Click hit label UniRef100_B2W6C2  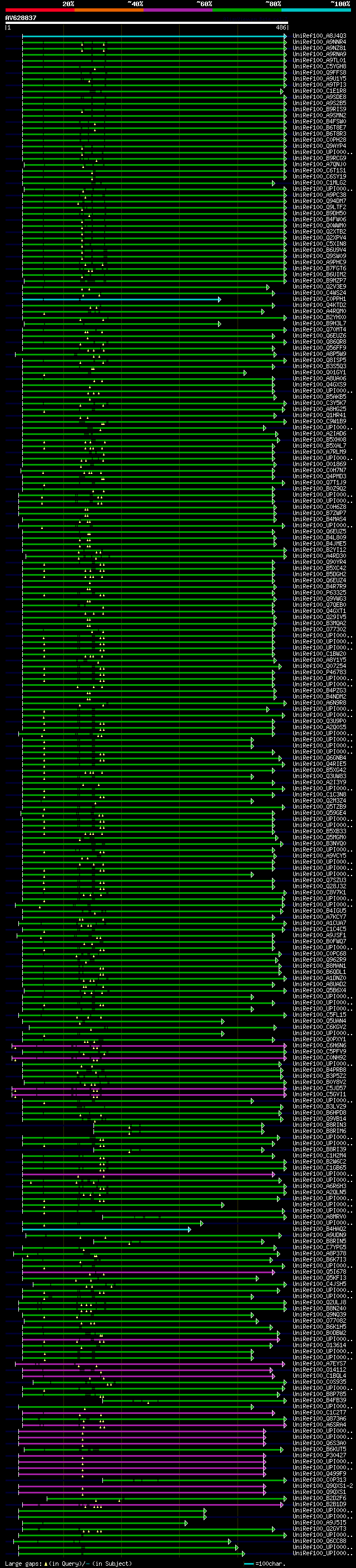[x=319, y=1162]
